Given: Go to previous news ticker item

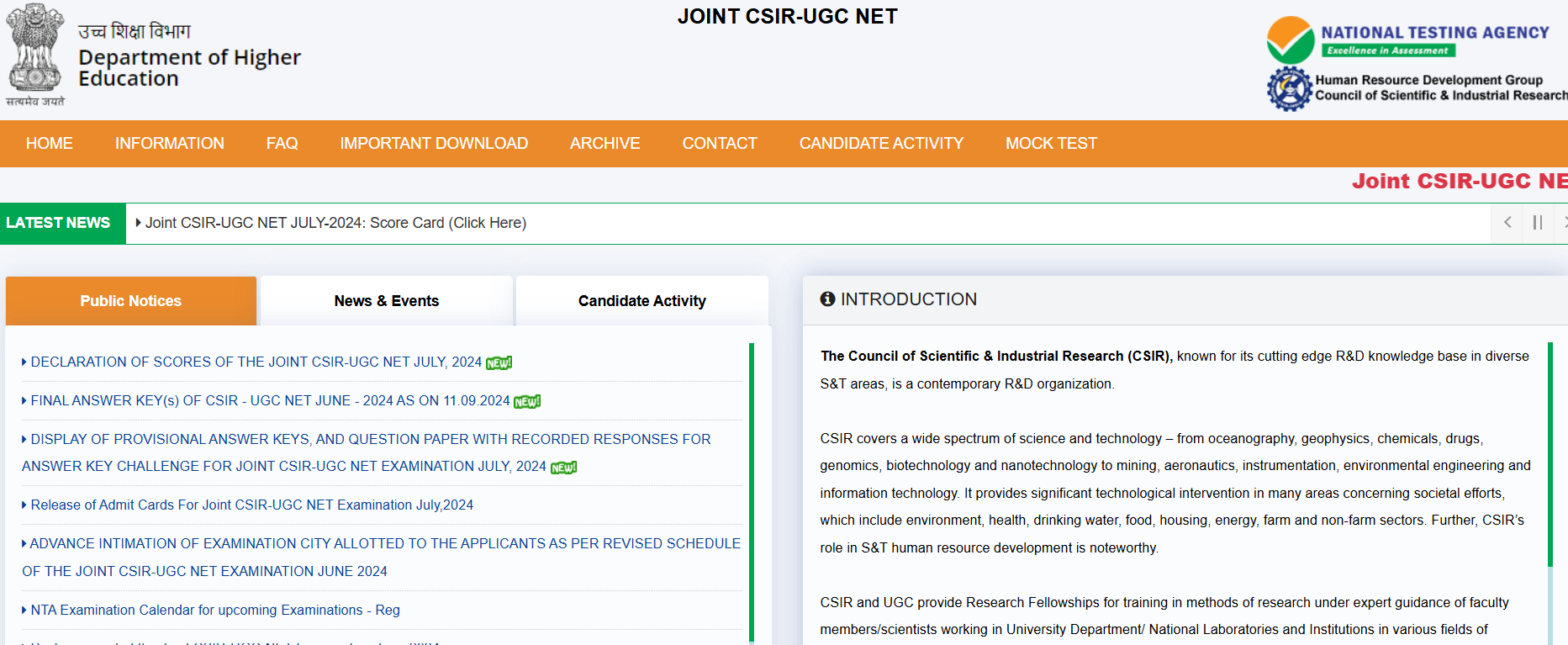Looking at the screenshot, I should (1507, 223).
